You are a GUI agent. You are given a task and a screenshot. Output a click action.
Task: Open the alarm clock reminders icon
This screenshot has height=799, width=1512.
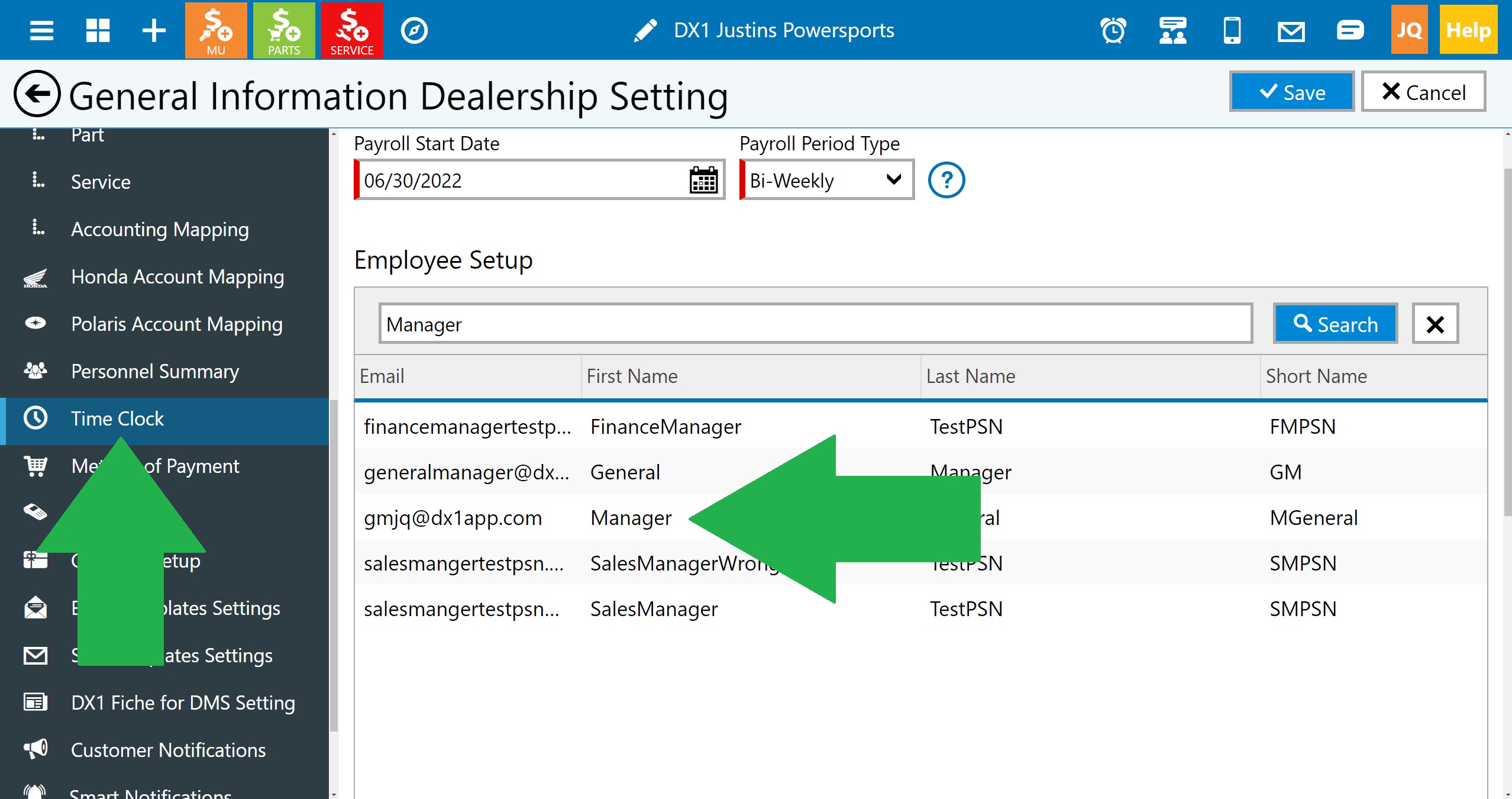coord(1113,30)
